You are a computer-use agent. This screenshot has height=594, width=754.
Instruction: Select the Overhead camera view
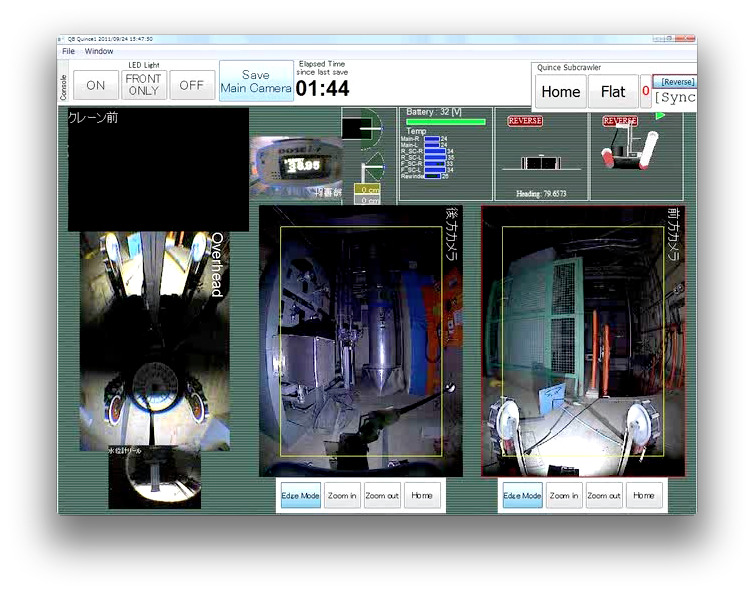tap(155, 341)
